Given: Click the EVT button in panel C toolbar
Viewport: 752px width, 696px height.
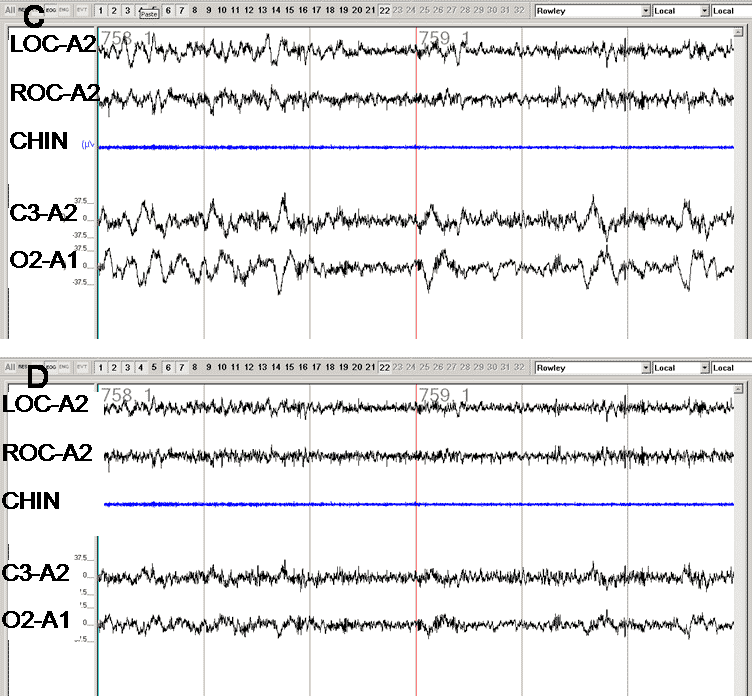Looking at the screenshot, I should (x=83, y=9).
